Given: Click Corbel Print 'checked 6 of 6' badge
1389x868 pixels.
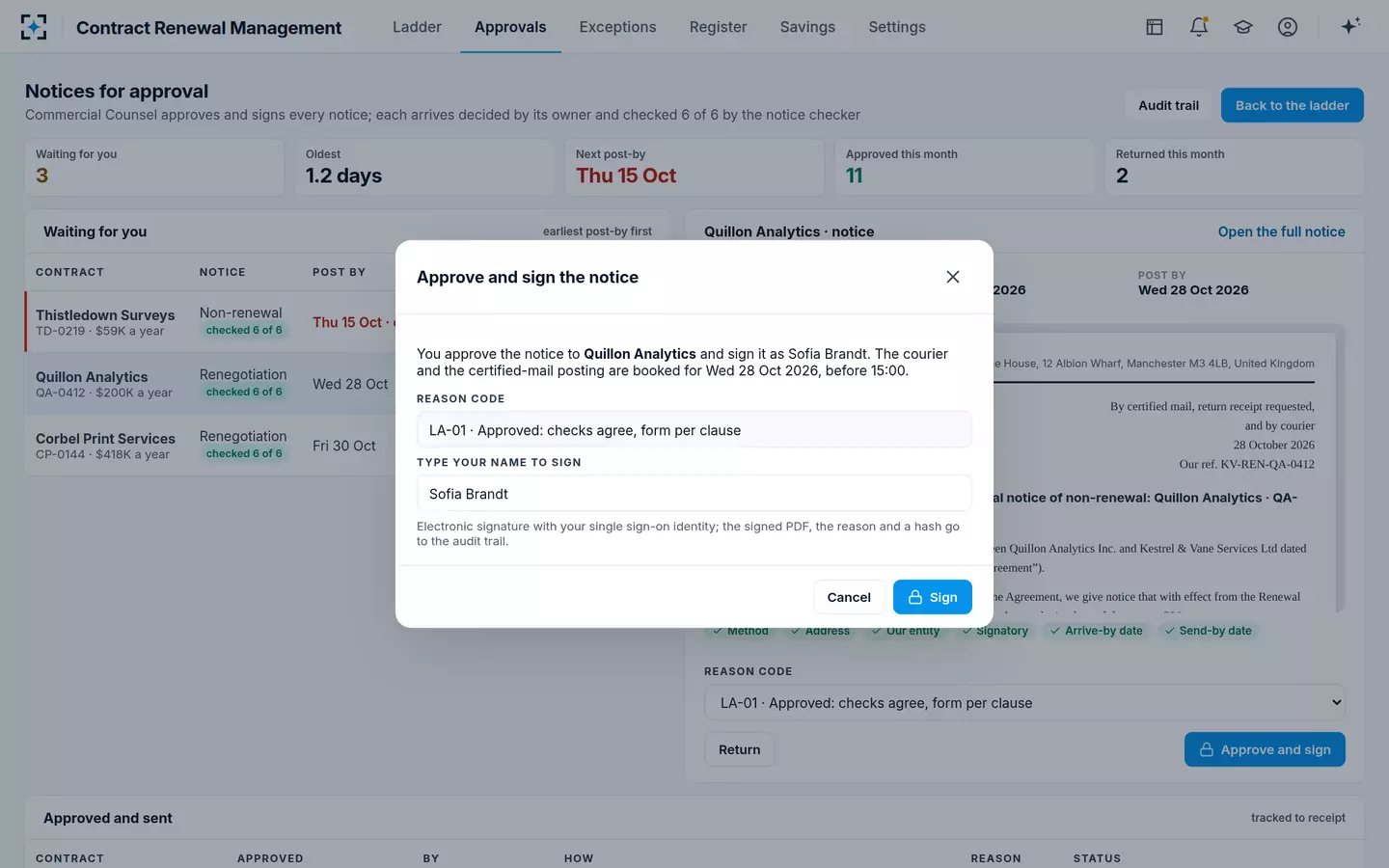Looking at the screenshot, I should tap(244, 453).
